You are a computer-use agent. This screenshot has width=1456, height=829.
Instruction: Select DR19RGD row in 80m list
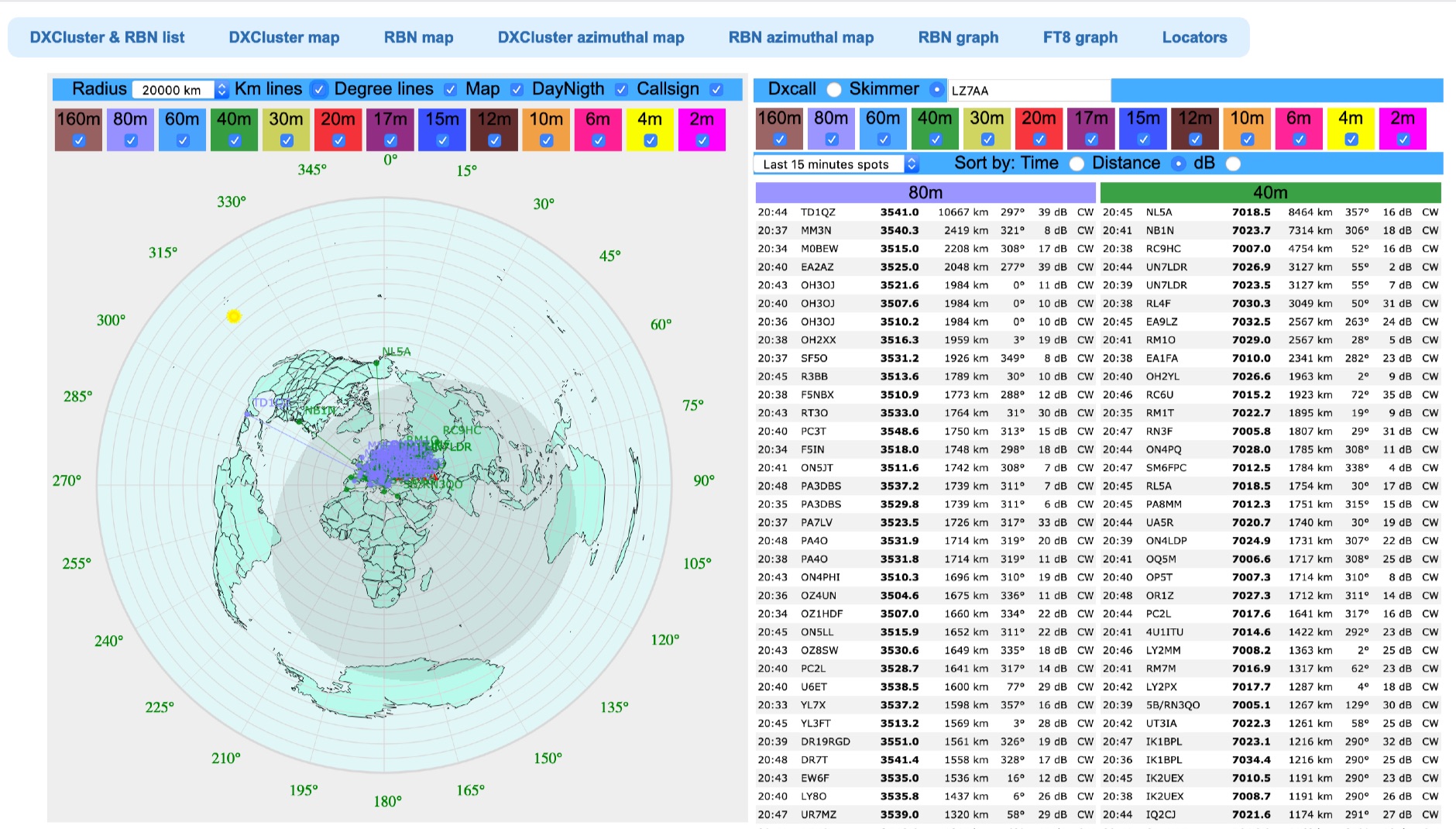[x=926, y=741]
